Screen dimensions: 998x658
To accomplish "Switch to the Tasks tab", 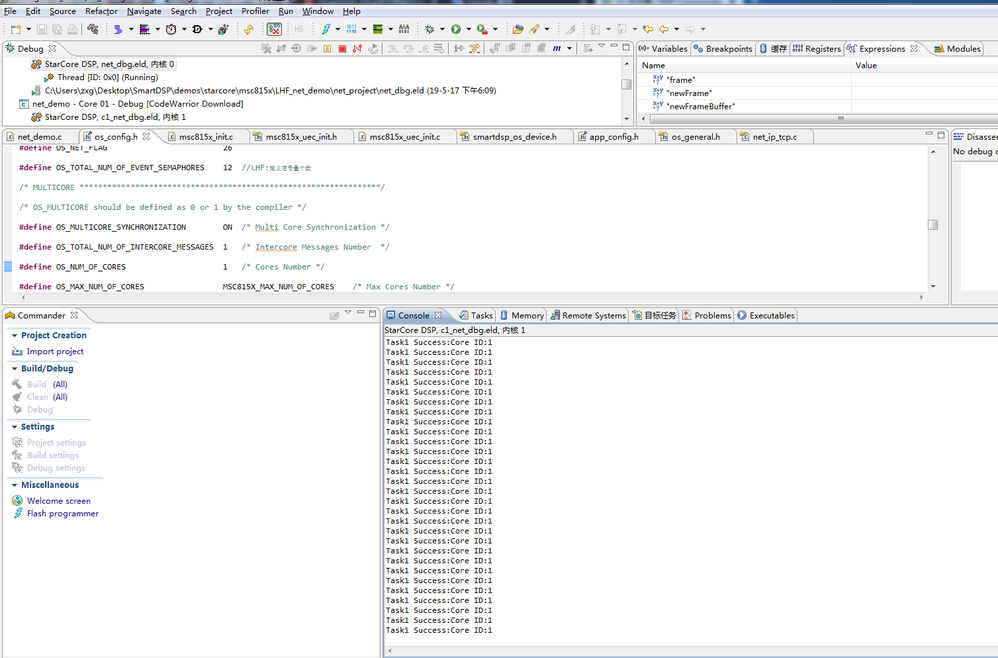I will click(x=475, y=316).
